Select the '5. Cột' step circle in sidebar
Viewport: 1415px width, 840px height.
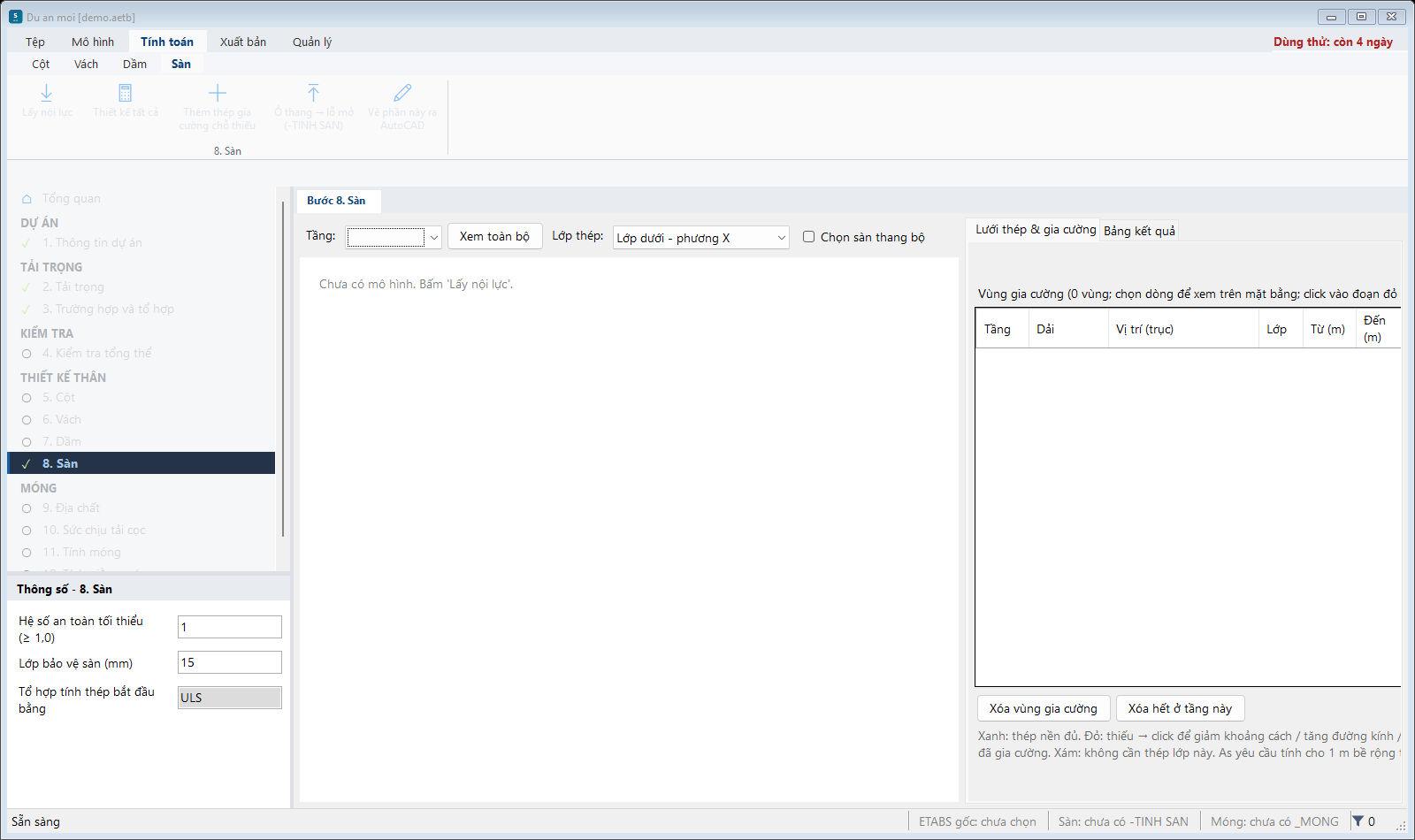[27, 398]
